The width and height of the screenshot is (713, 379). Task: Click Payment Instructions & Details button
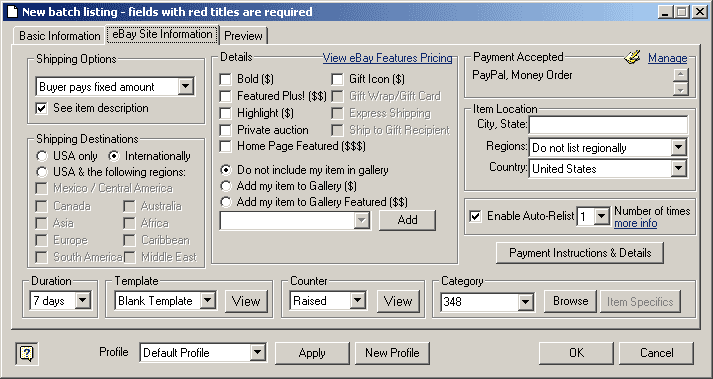coord(580,253)
